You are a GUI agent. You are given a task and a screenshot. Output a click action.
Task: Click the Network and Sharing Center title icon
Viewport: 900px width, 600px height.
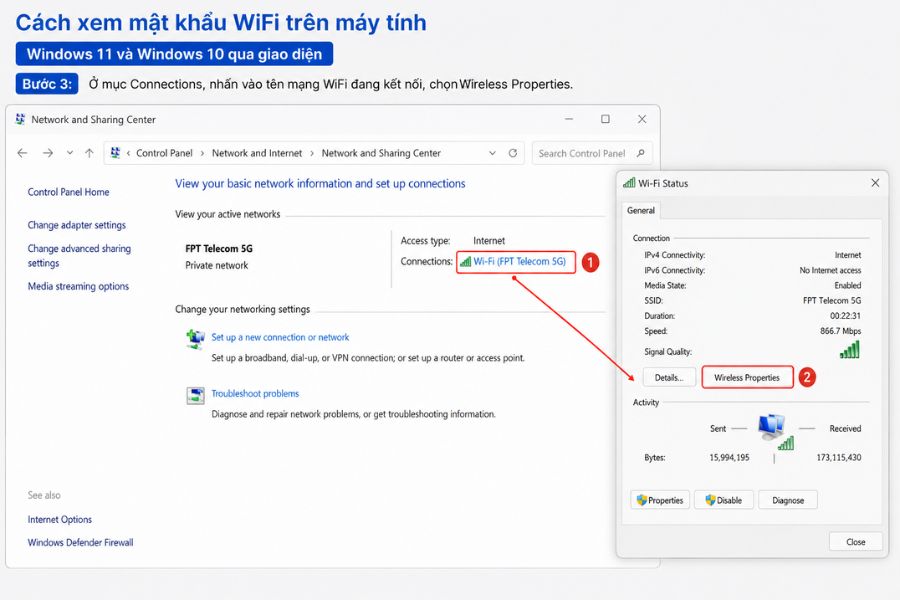coord(21,119)
